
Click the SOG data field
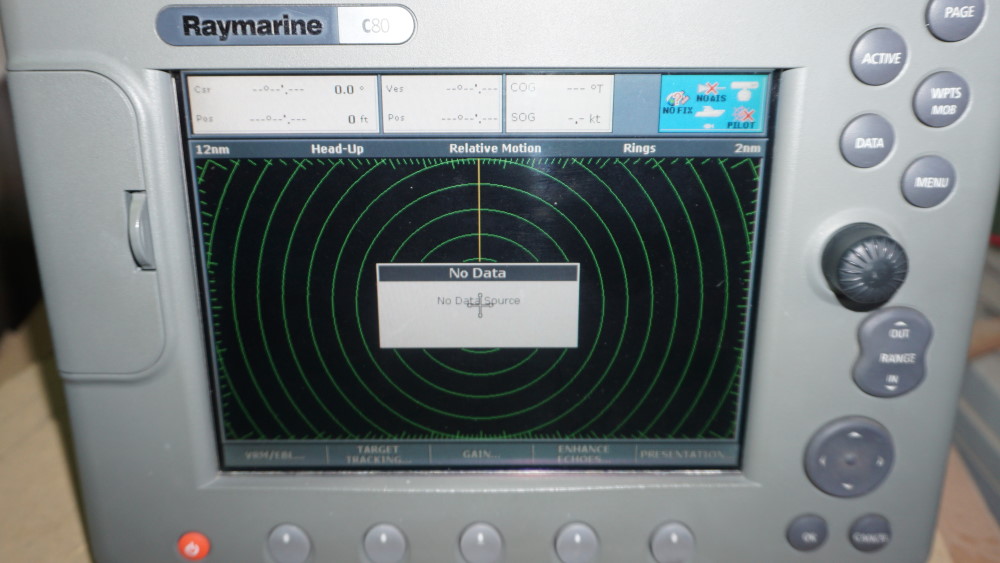click(558, 117)
